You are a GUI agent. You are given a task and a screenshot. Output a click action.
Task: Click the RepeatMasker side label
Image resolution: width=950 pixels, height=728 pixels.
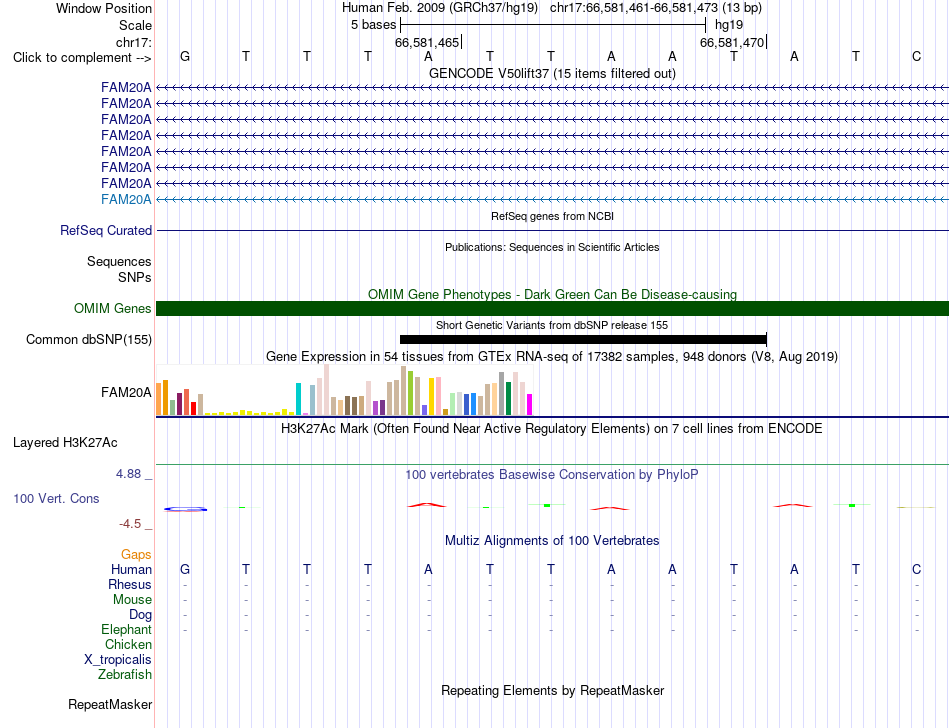(x=110, y=704)
